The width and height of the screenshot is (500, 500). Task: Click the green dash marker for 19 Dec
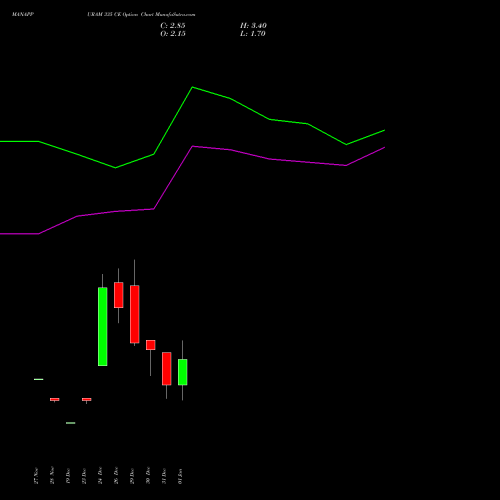click(x=71, y=423)
